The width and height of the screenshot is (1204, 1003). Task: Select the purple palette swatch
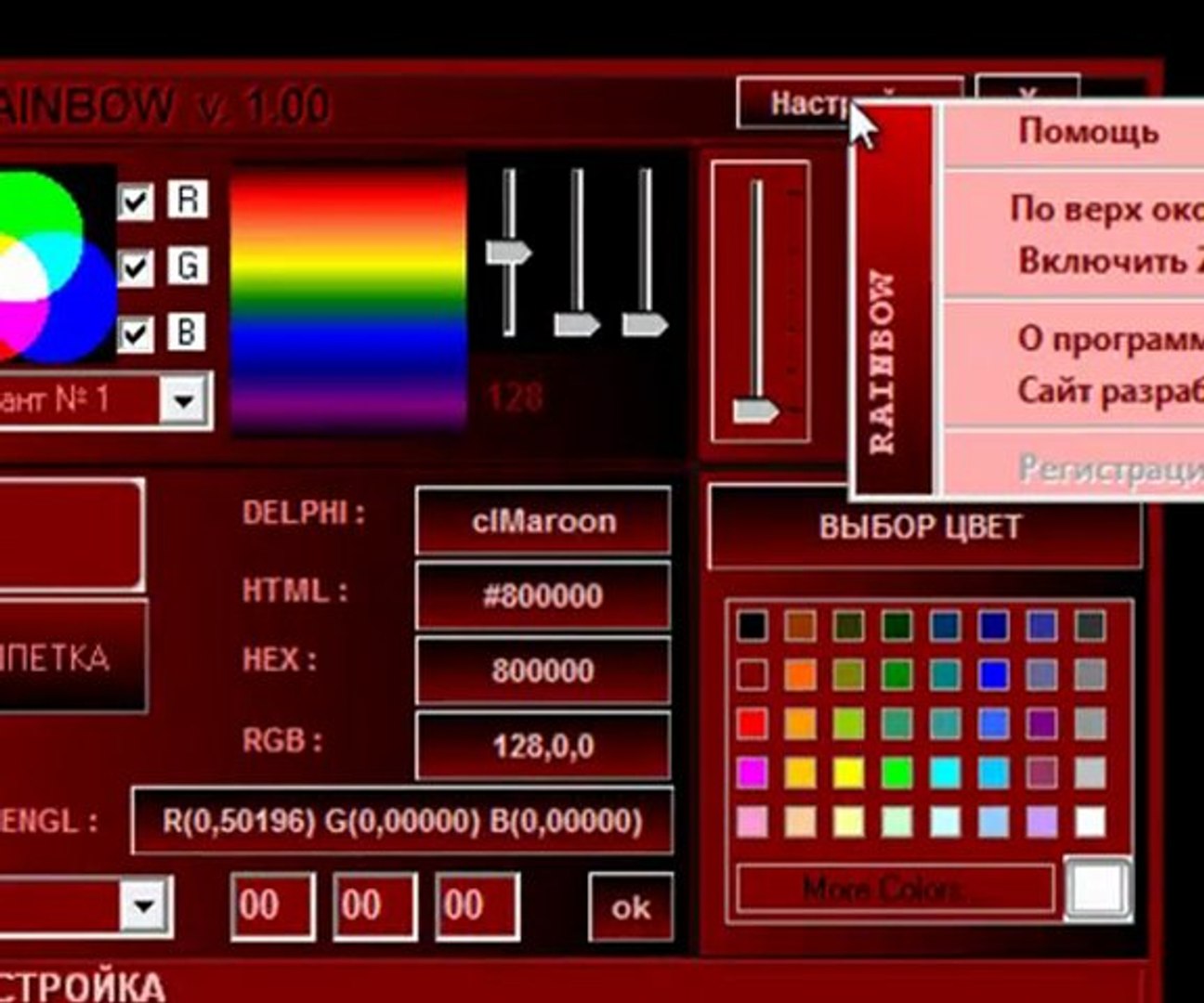[1041, 723]
